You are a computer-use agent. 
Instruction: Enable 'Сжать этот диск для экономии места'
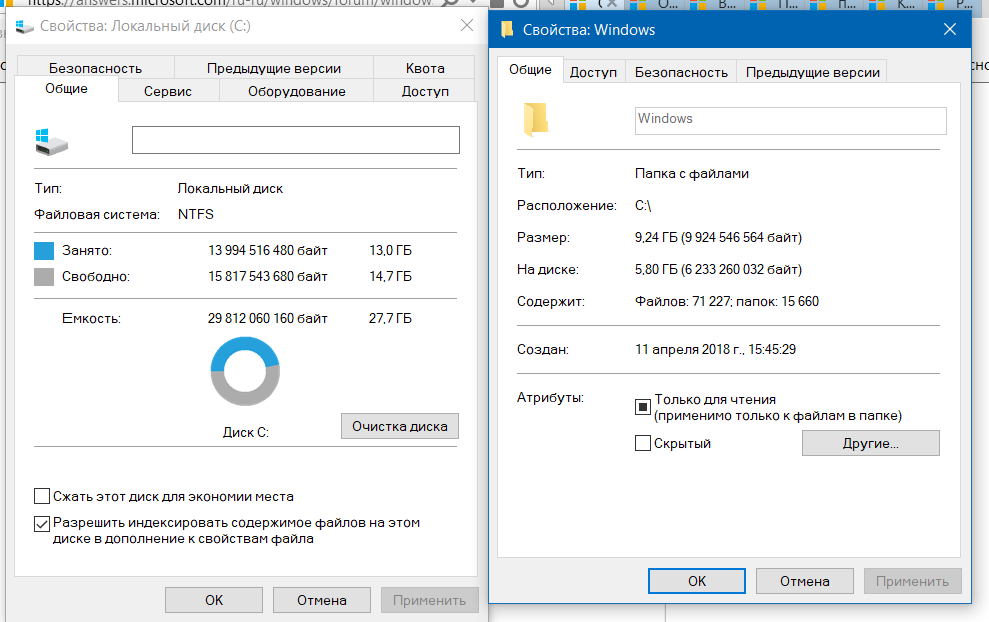pos(42,496)
